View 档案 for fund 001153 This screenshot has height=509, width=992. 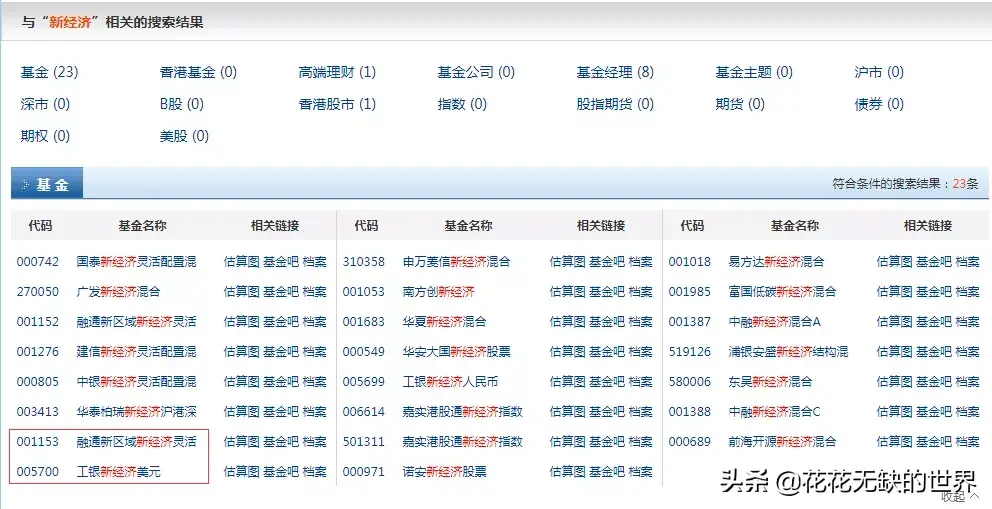coord(314,441)
